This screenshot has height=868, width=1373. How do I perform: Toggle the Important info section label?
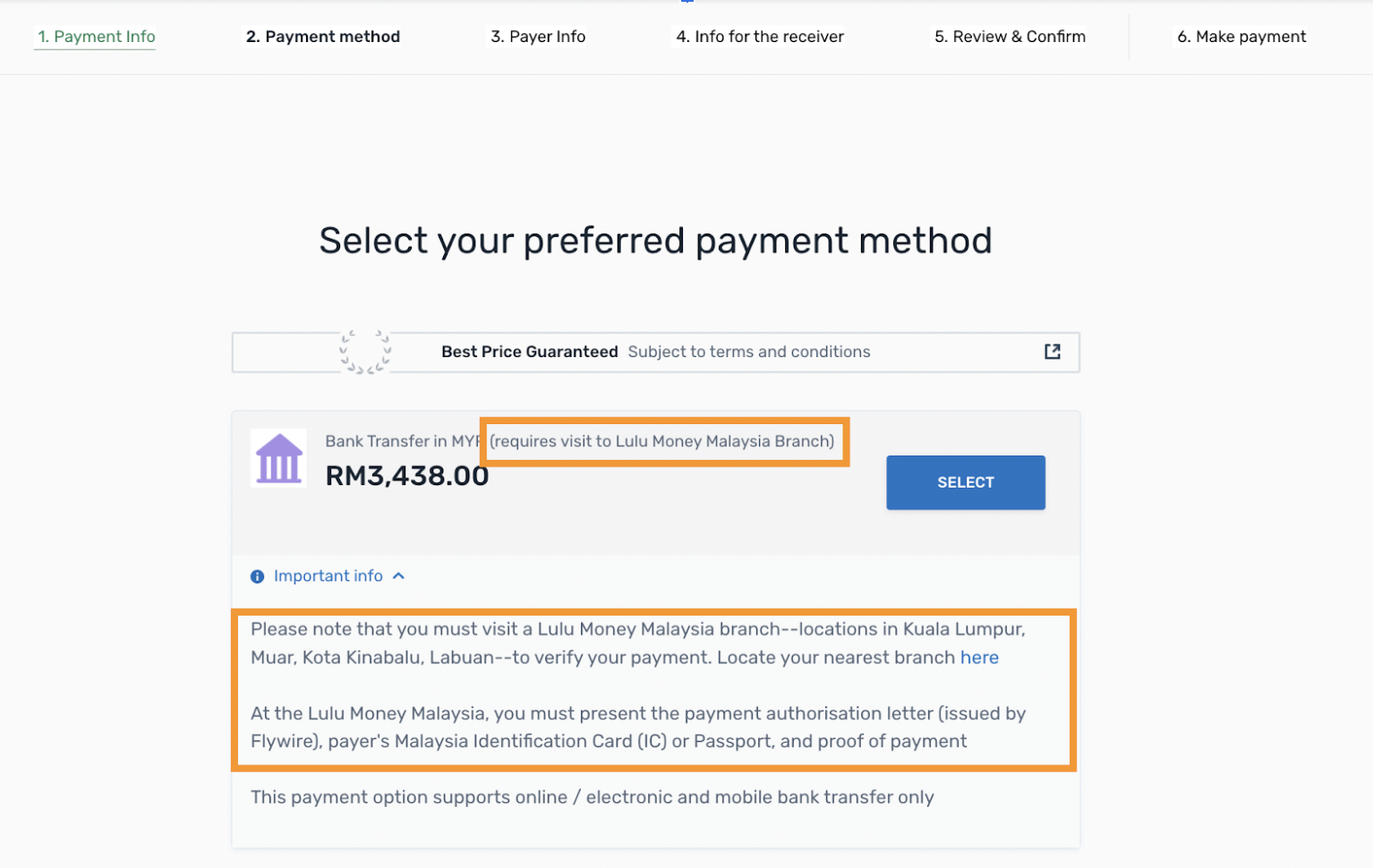pos(328,576)
